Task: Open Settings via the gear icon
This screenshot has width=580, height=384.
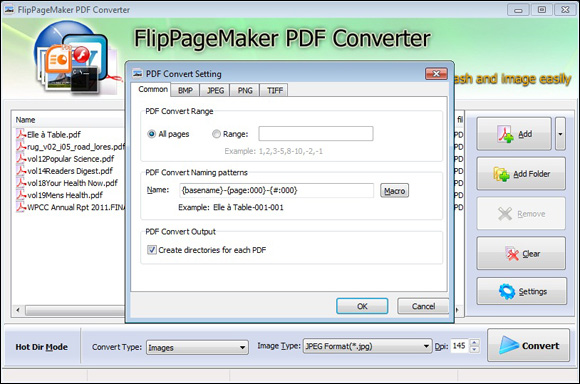Action: click(507, 291)
